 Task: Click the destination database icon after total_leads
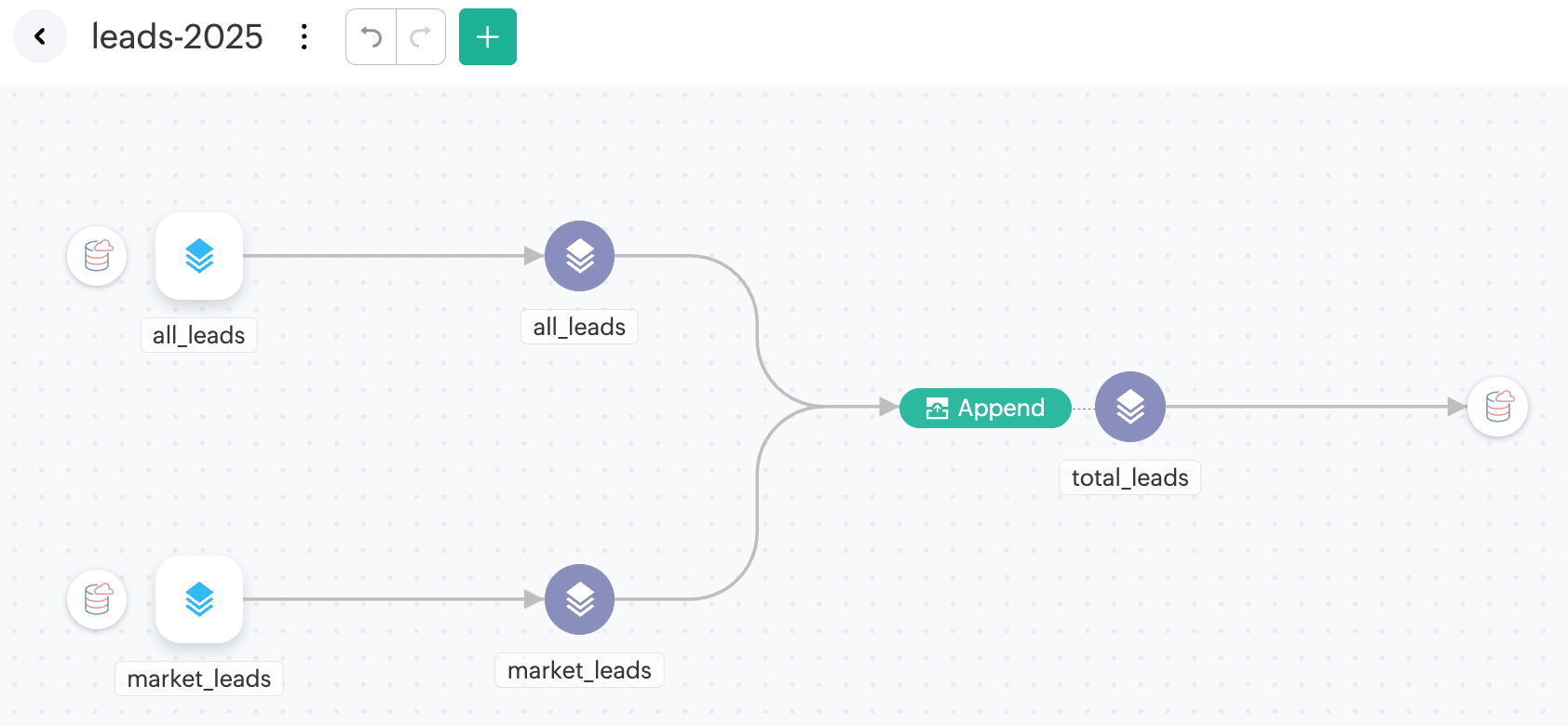click(x=1498, y=407)
